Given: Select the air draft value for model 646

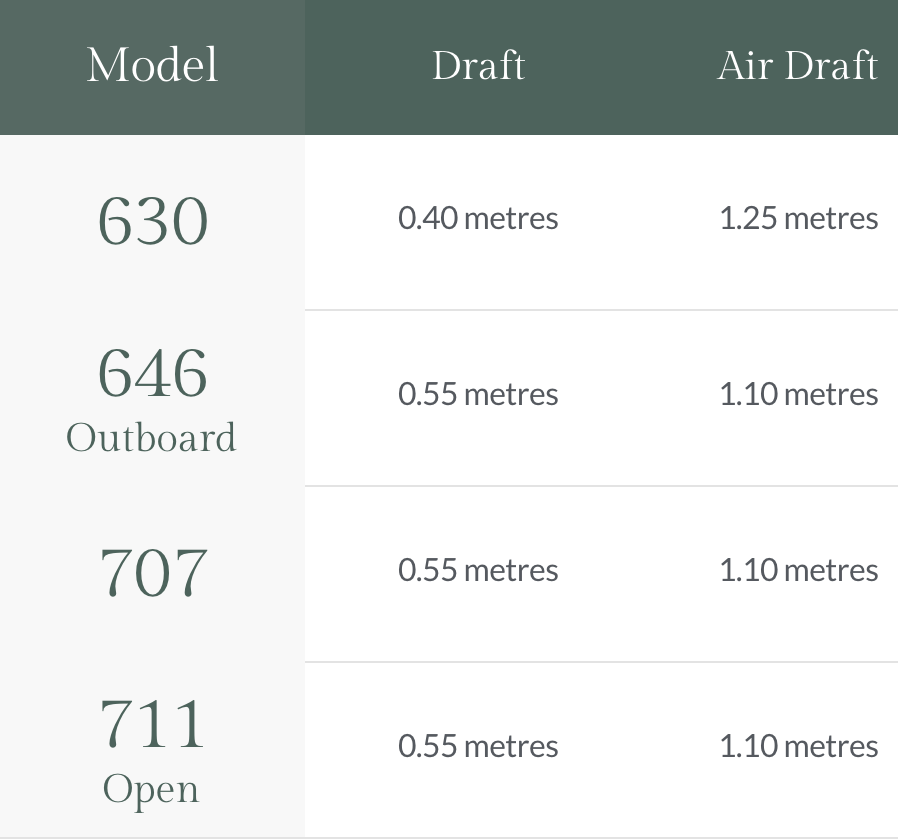Looking at the screenshot, I should pyautogui.click(x=798, y=395).
